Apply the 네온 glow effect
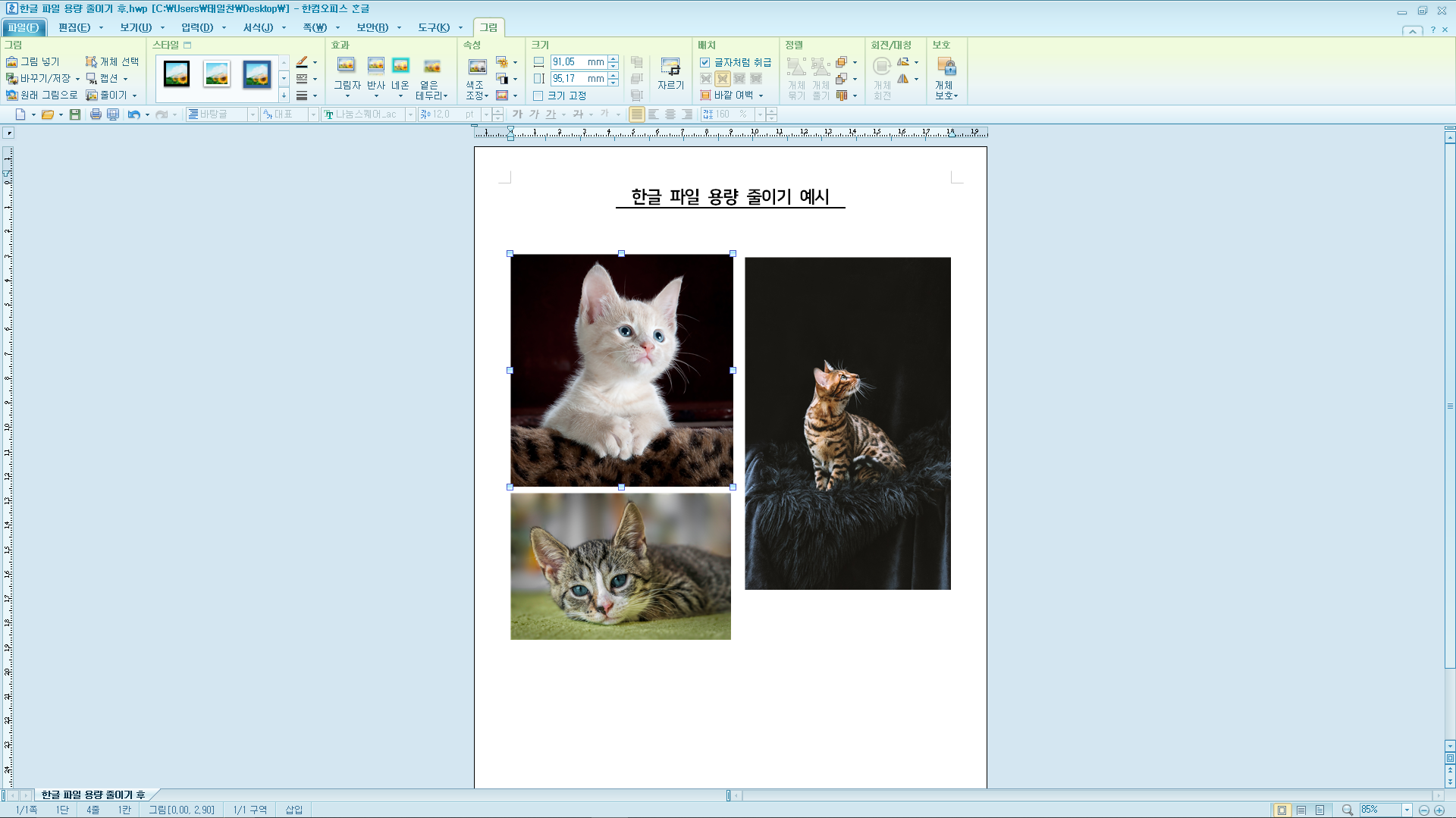Image resolution: width=1456 pixels, height=818 pixels. 400,72
